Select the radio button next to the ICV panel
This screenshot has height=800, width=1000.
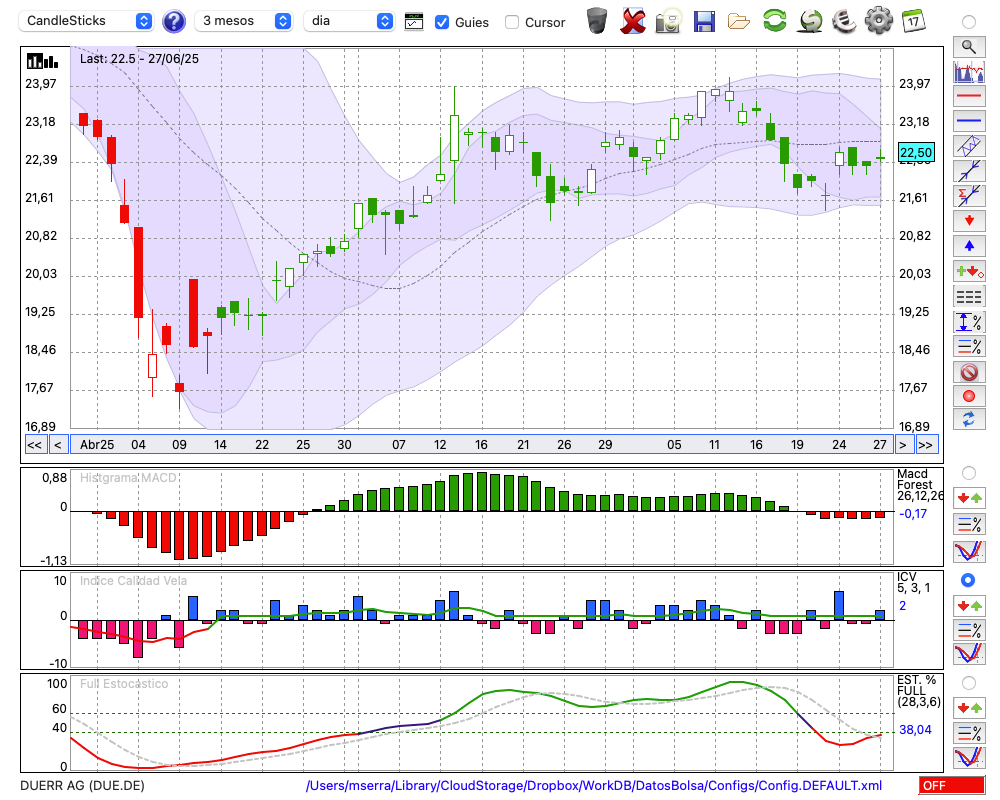(x=968, y=580)
